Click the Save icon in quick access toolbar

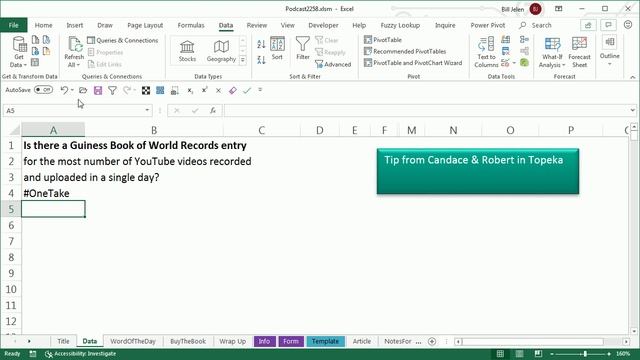[98, 90]
